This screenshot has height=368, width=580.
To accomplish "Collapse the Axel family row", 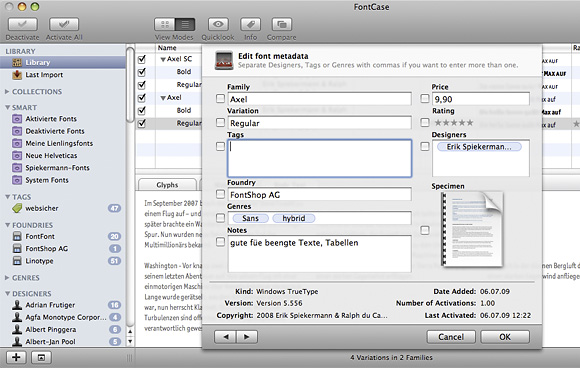I will tap(163, 98).
